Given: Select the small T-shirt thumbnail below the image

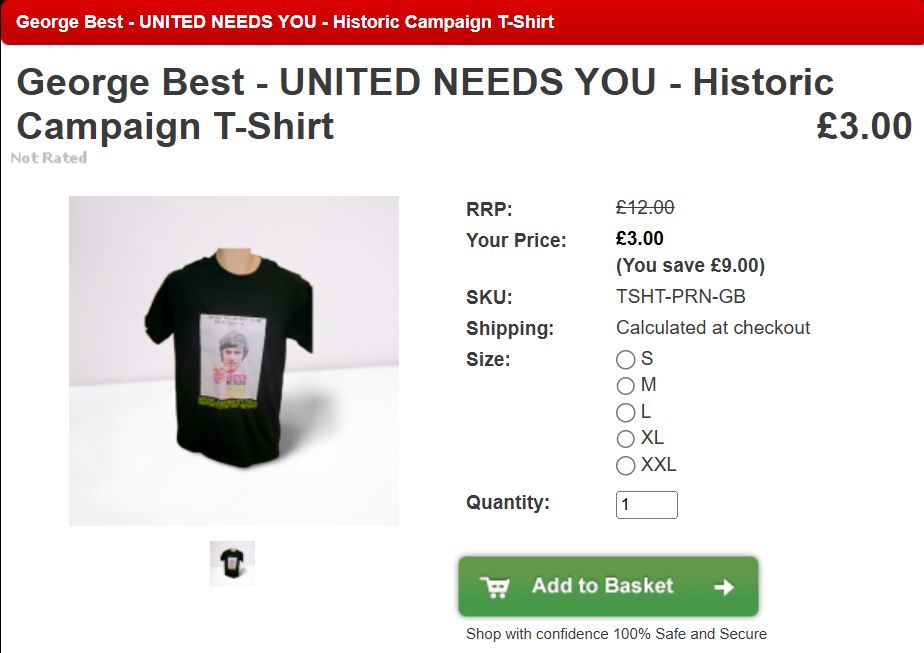Looking at the screenshot, I should click(232, 563).
